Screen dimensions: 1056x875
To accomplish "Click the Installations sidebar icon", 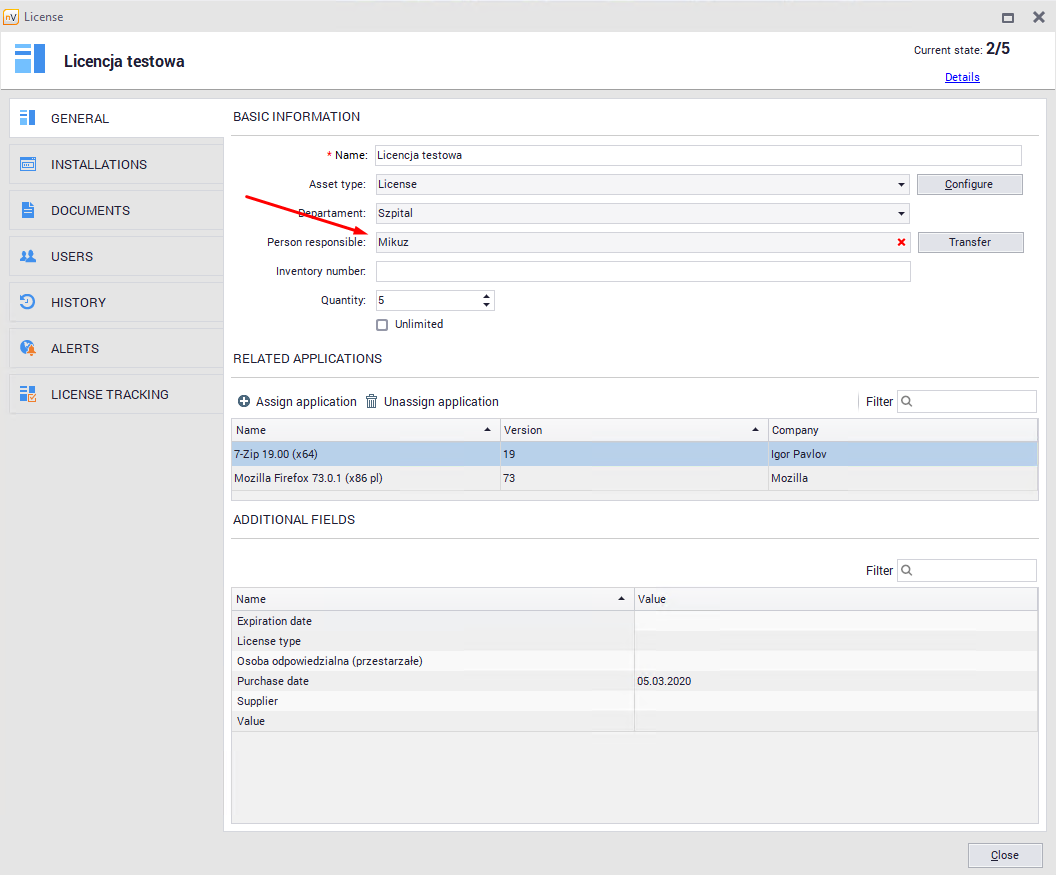I will [28, 164].
